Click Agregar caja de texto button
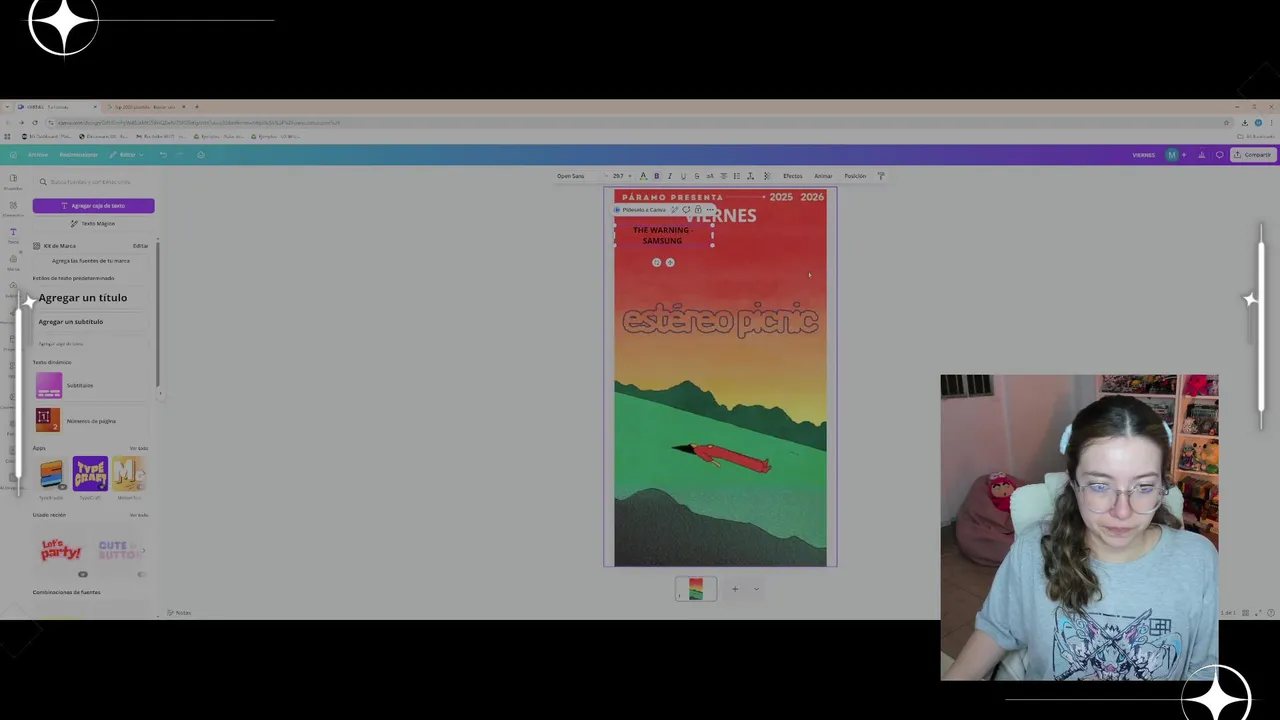Image resolution: width=1280 pixels, height=720 pixels. pos(93,206)
